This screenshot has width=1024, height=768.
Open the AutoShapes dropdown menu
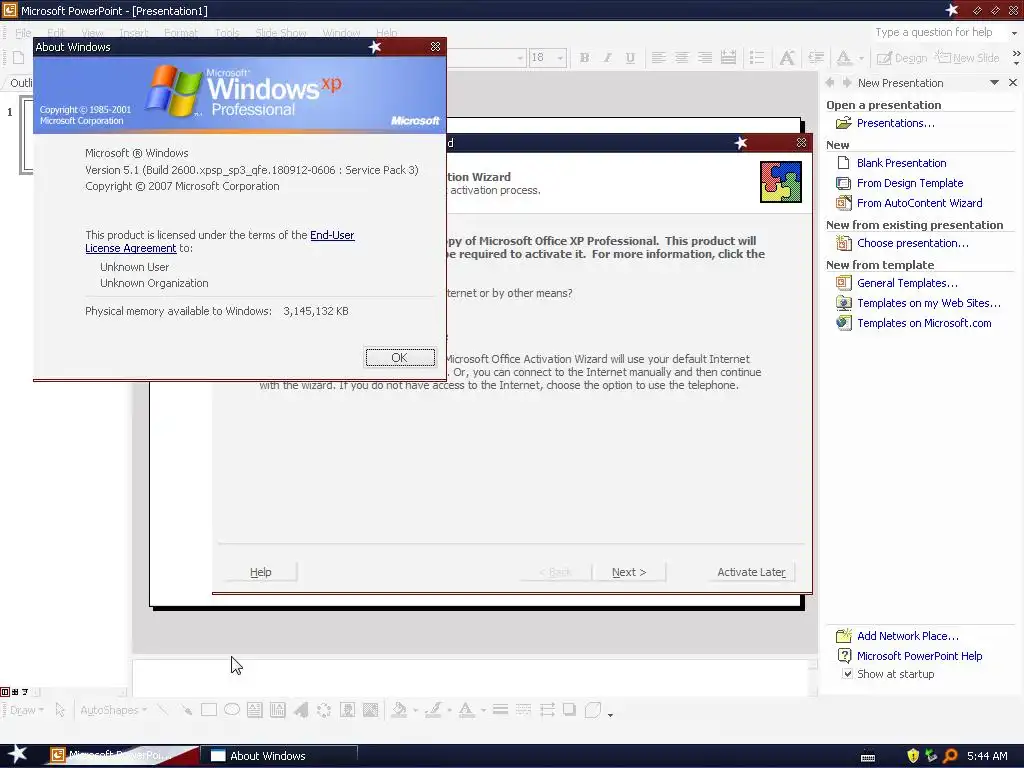[x=113, y=711]
